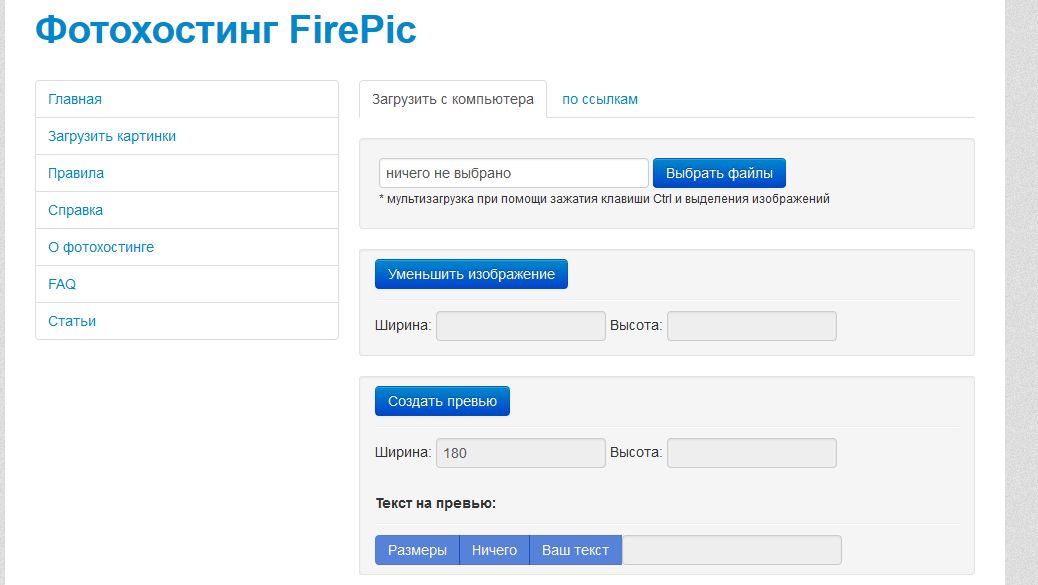Select the Ваш текст preview option
This screenshot has width=1038, height=585.
pos(575,550)
